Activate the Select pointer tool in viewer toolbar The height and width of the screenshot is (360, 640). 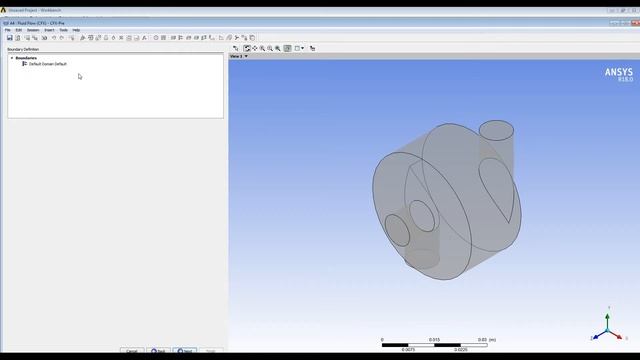tap(236, 48)
